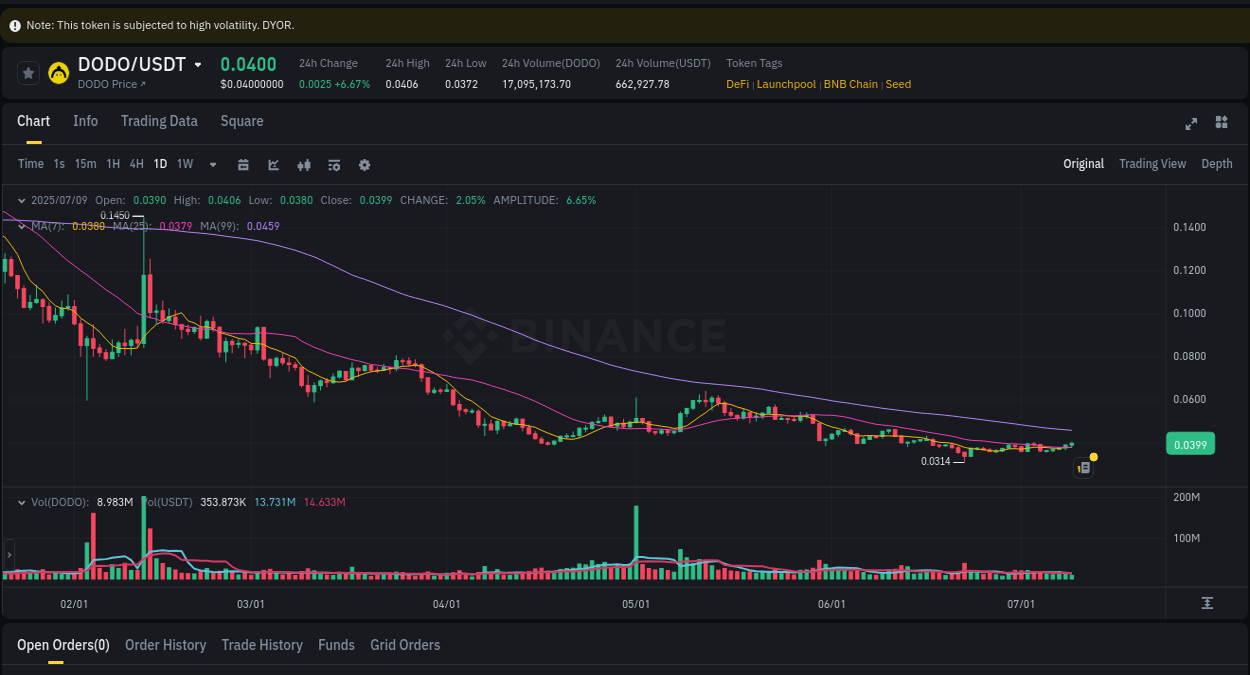Image resolution: width=1250 pixels, height=675 pixels.
Task: Collapse the 2025/07/09 OHLC data row
Action: [22, 200]
